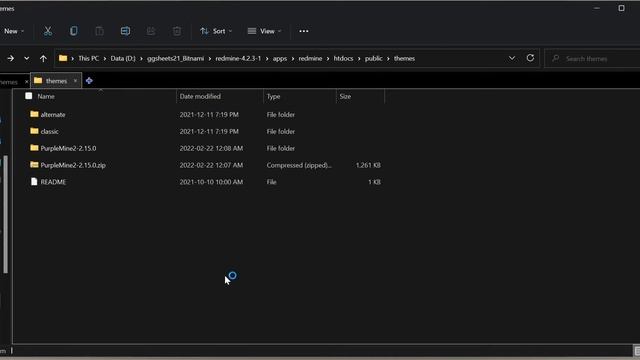Viewport: 640px width, 360px height.
Task: Click README date 2021-10-10 10:00 AM
Action: click(211, 182)
